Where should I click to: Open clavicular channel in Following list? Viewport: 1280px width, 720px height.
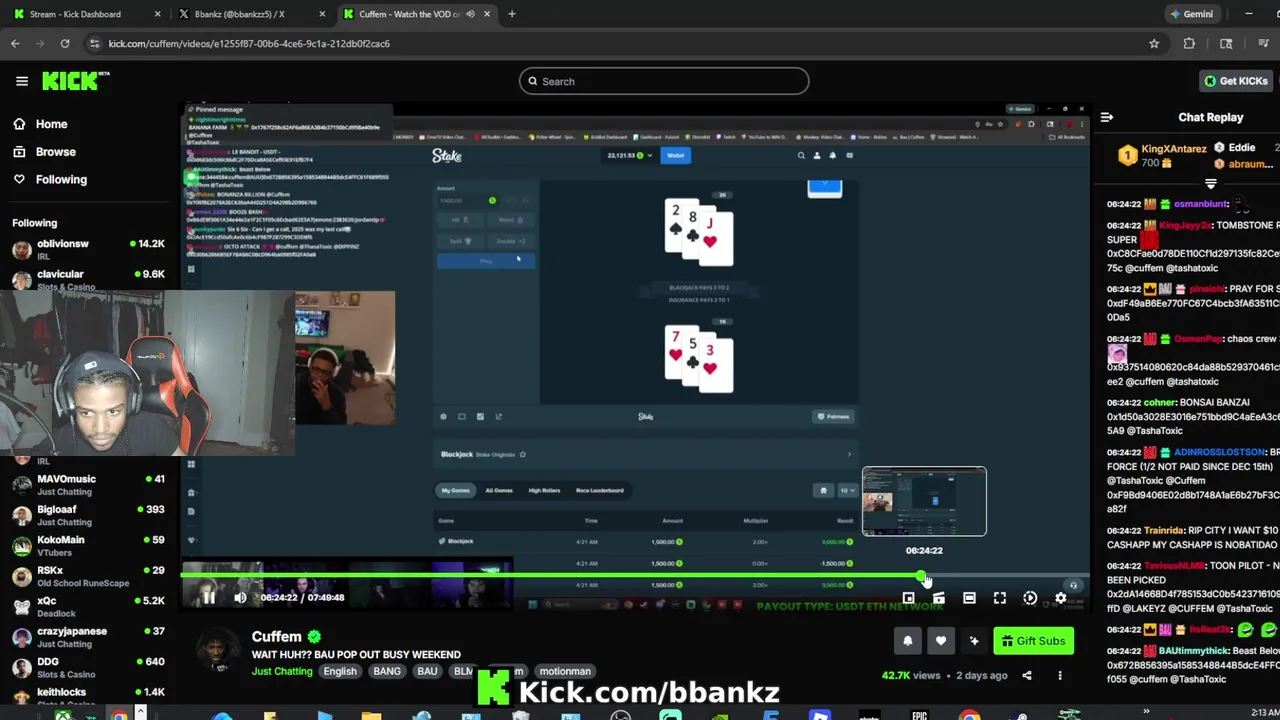(x=88, y=279)
